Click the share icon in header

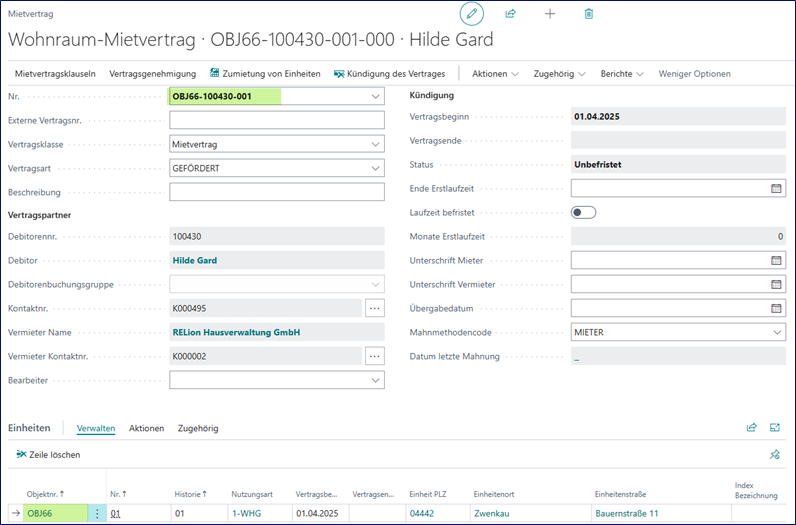pos(510,14)
